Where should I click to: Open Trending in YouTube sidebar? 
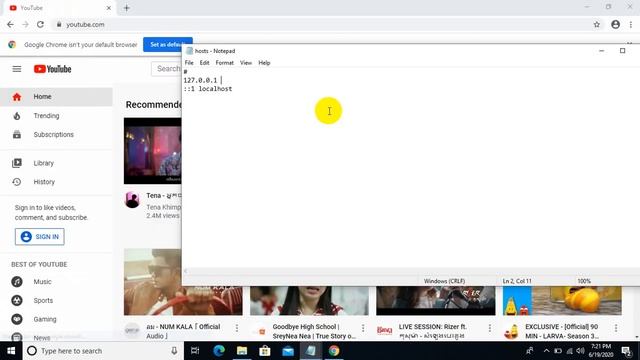click(x=56, y=116)
